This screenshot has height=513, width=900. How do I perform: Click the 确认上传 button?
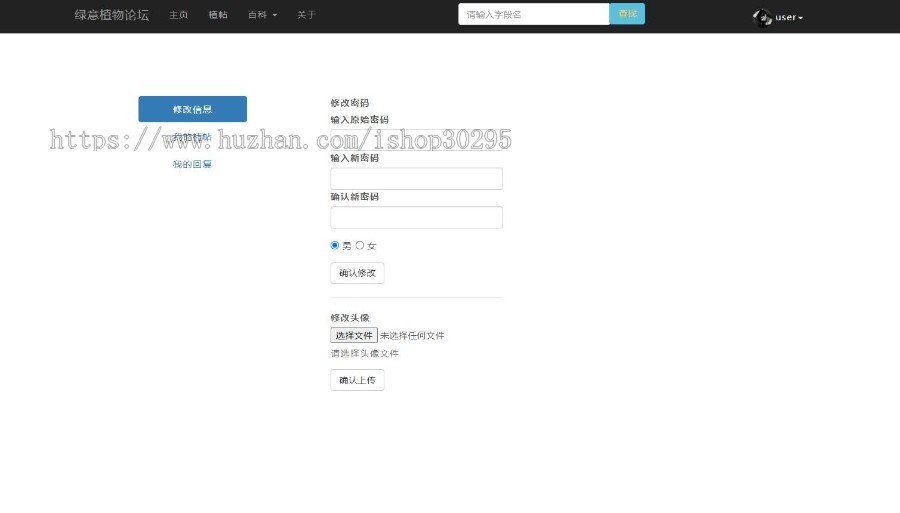point(357,380)
